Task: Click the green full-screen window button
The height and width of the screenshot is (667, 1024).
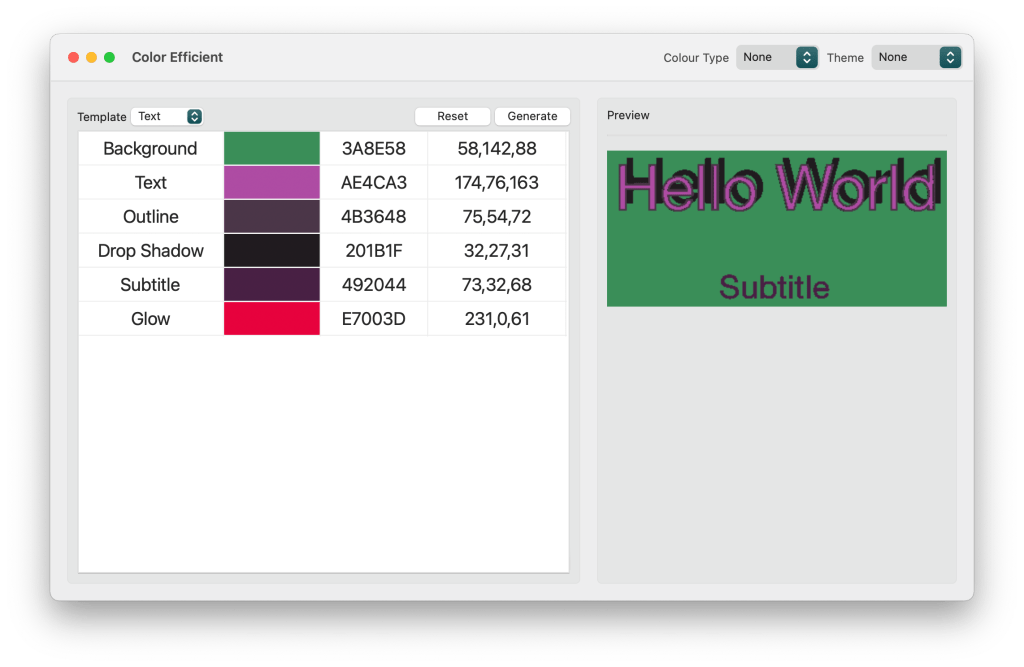Action: click(x=109, y=58)
